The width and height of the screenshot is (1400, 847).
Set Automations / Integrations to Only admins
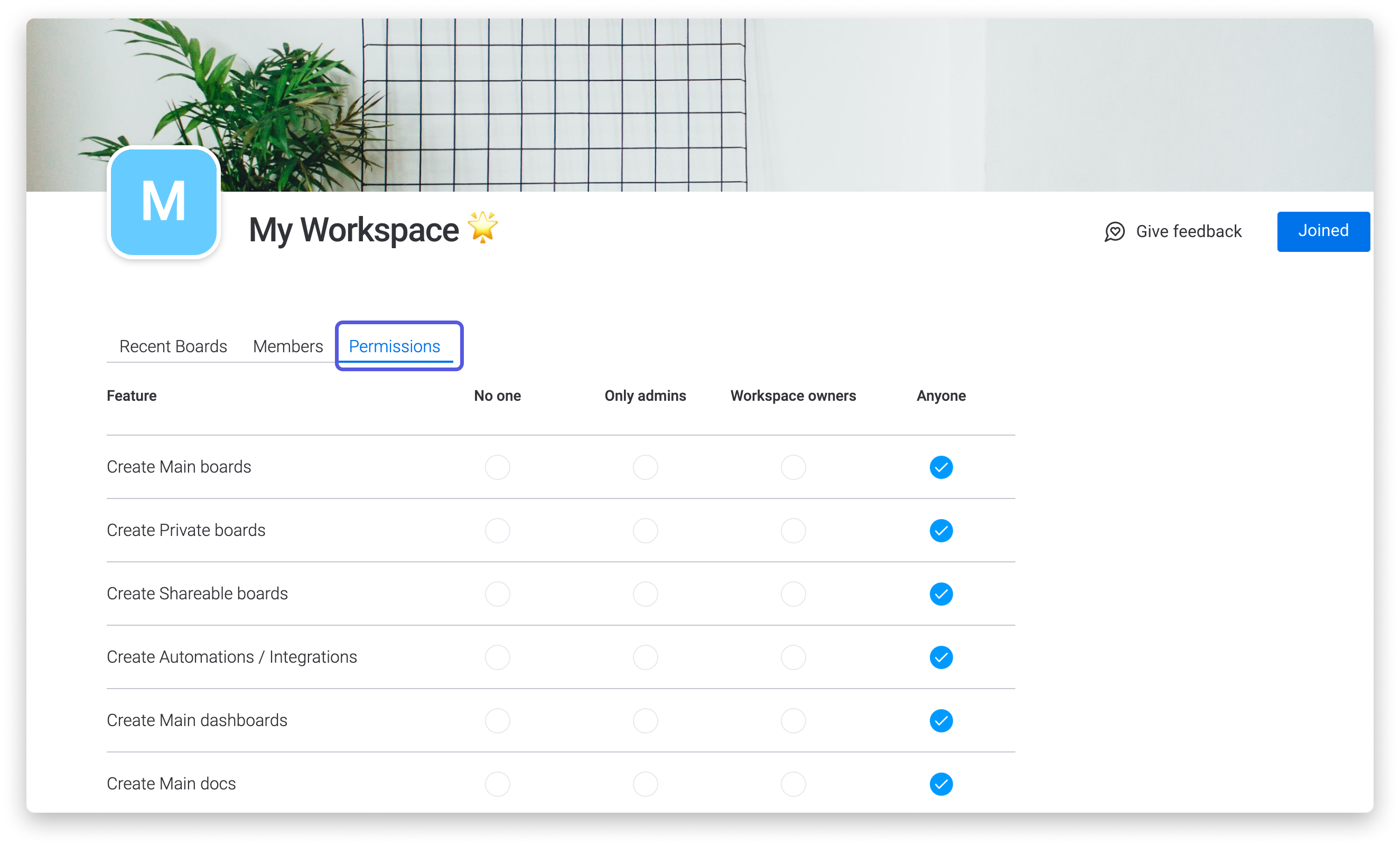[x=645, y=657]
